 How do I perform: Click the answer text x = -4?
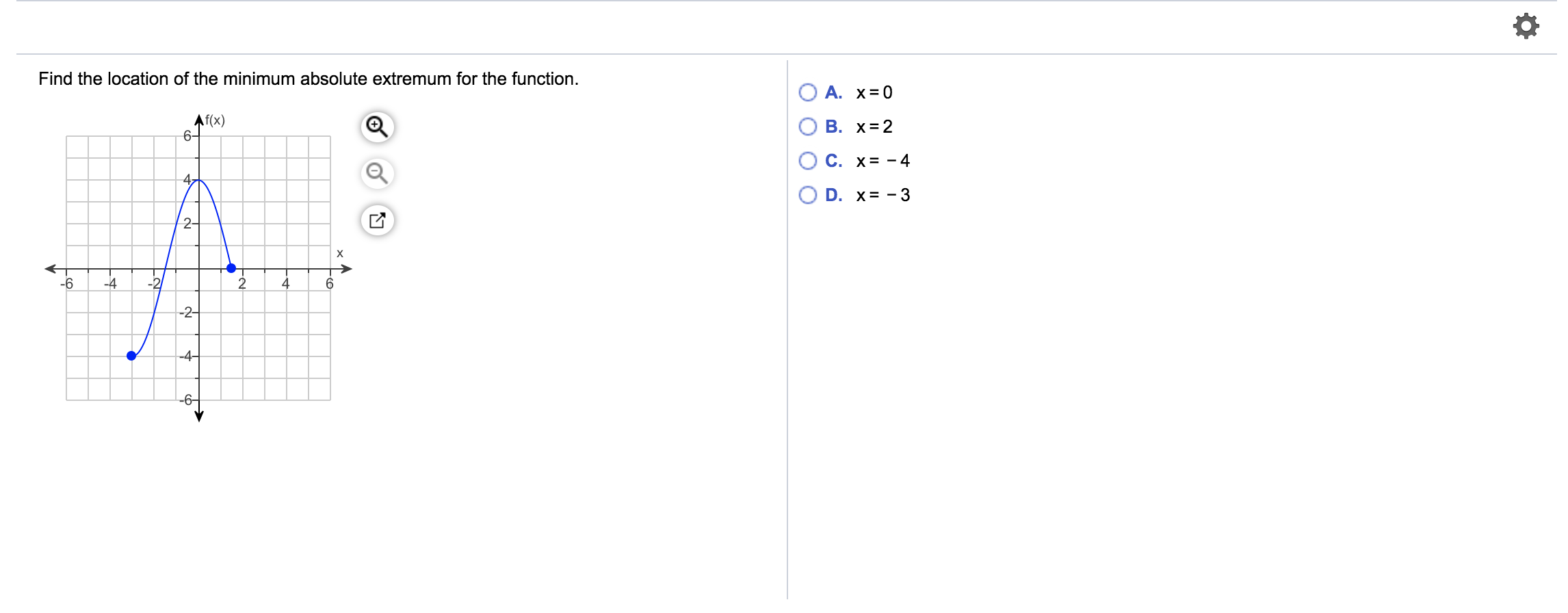[x=883, y=161]
